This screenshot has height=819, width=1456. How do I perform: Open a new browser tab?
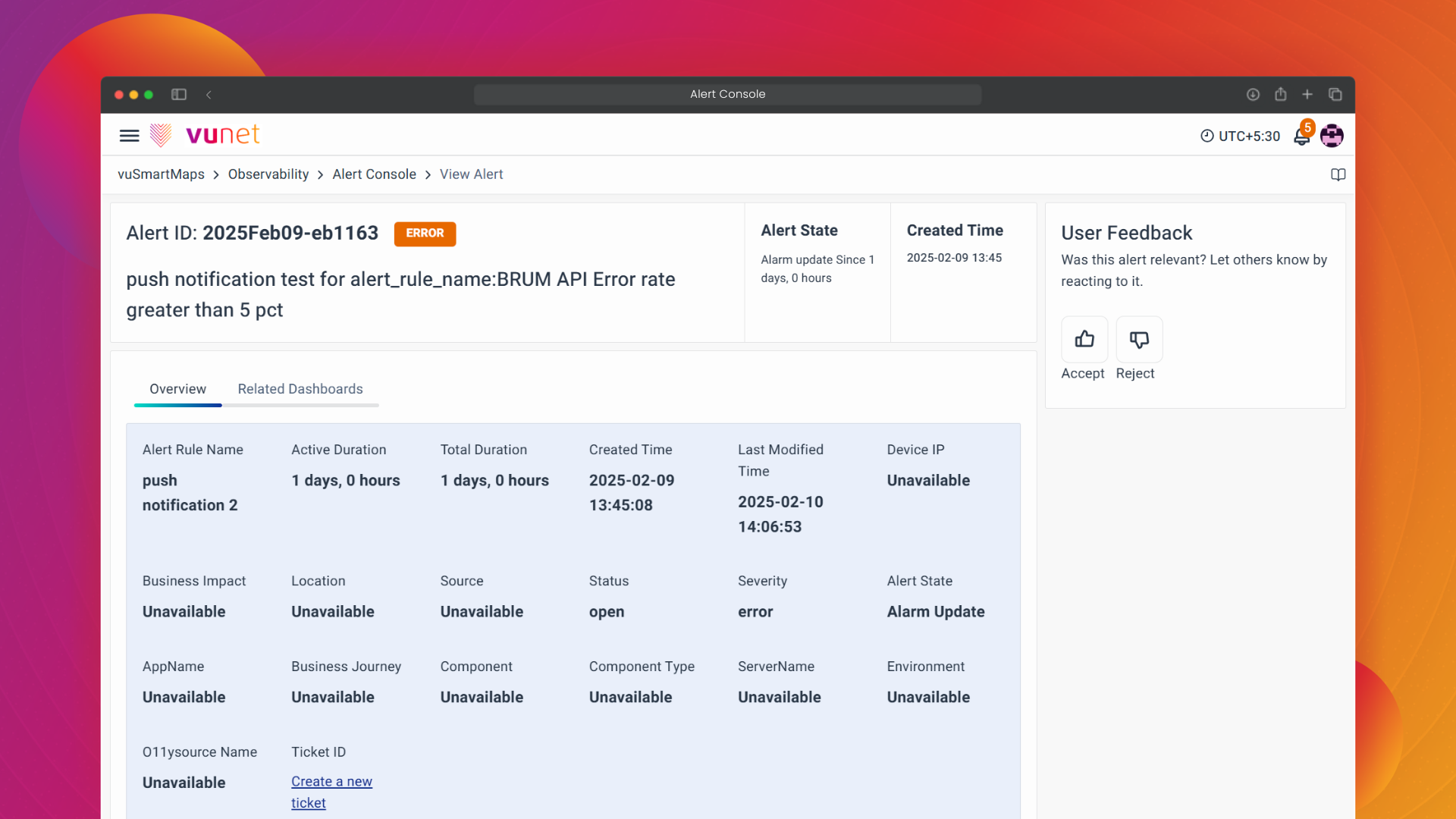coord(1307,95)
